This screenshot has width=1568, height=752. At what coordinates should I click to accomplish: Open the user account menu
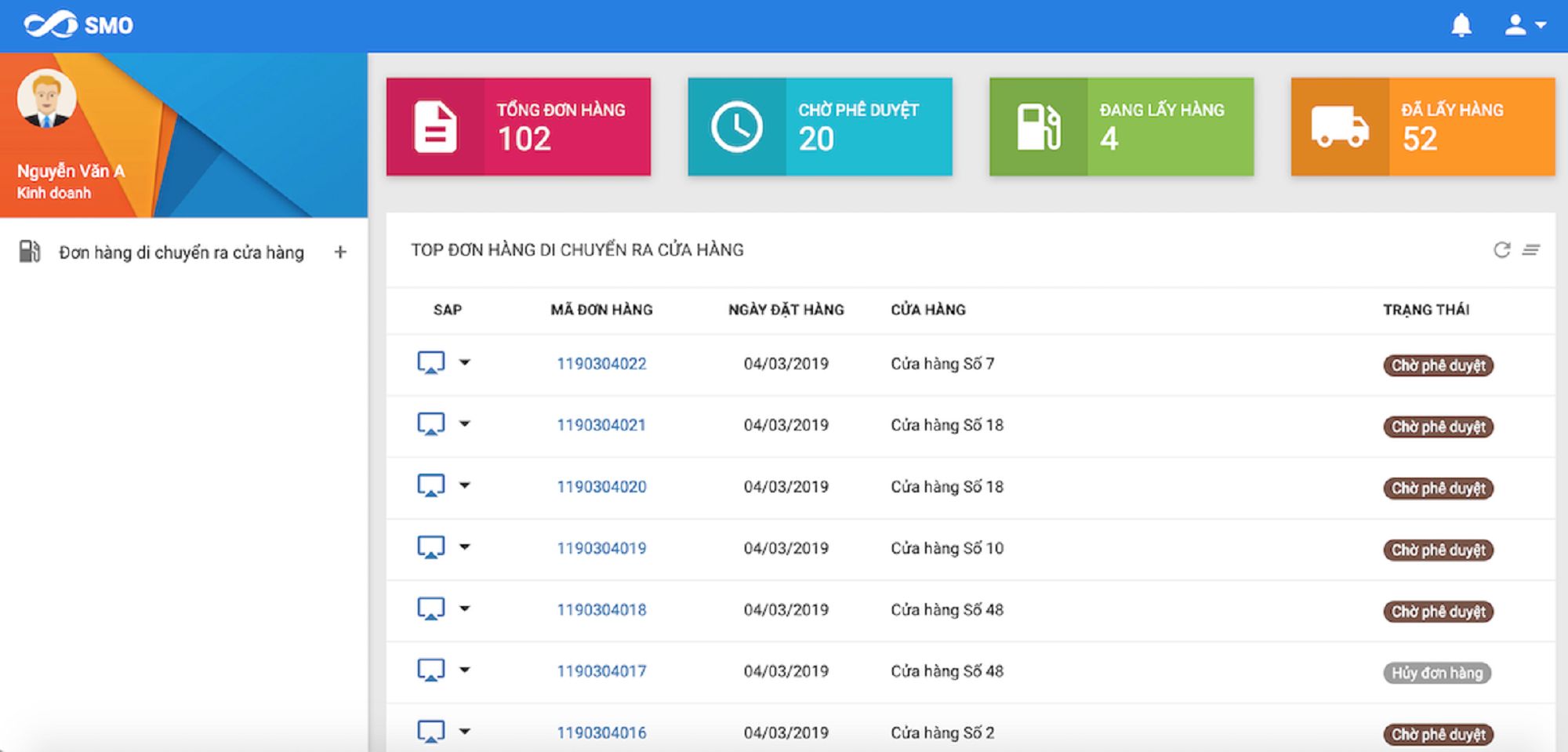click(x=1525, y=25)
